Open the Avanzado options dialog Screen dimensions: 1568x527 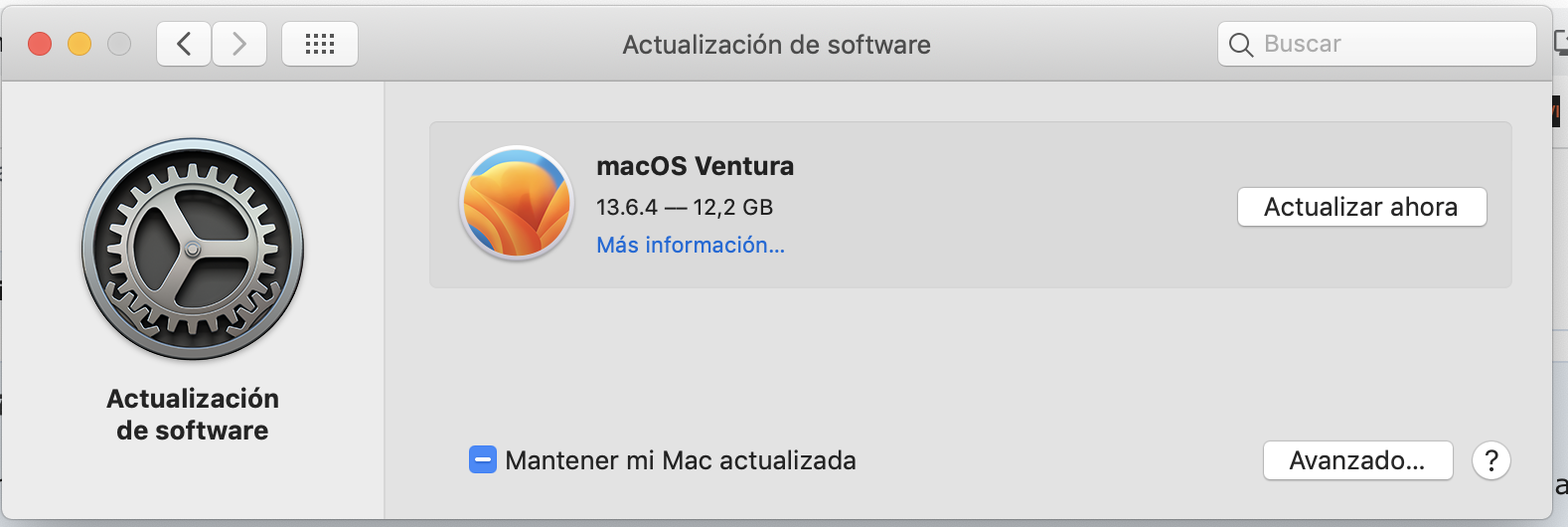(x=1357, y=460)
